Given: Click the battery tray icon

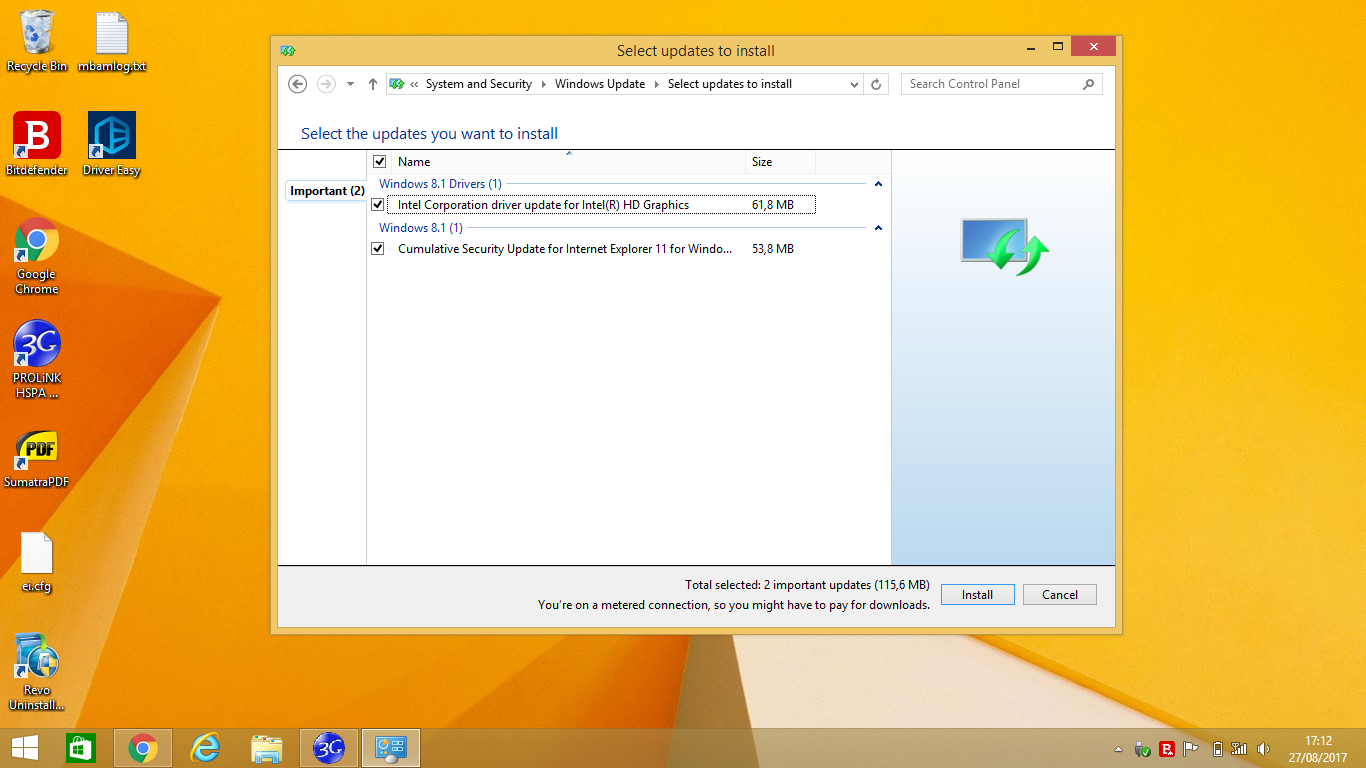Looking at the screenshot, I should [1217, 748].
